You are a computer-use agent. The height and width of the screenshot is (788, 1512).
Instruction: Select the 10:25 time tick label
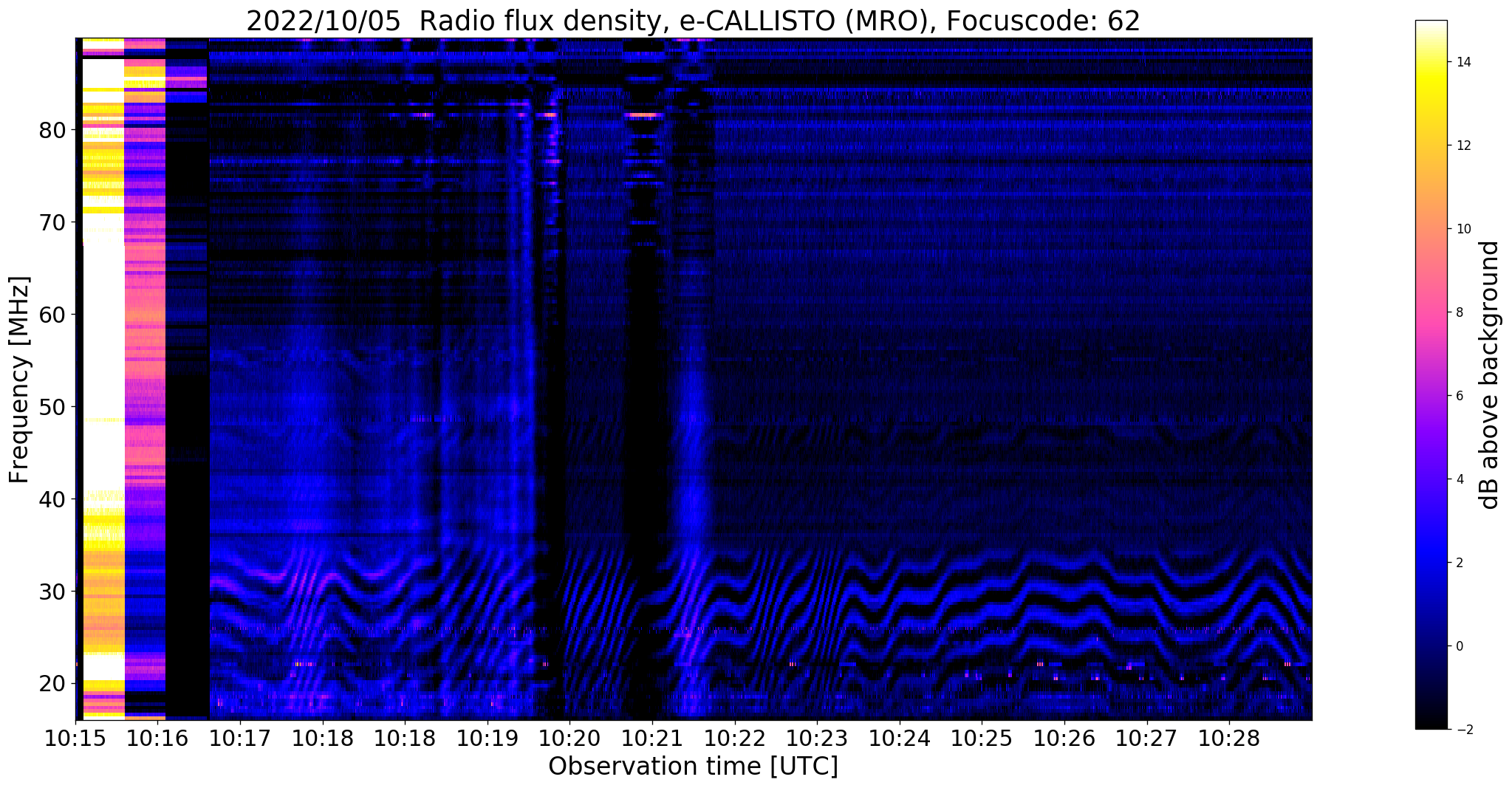tap(982, 739)
